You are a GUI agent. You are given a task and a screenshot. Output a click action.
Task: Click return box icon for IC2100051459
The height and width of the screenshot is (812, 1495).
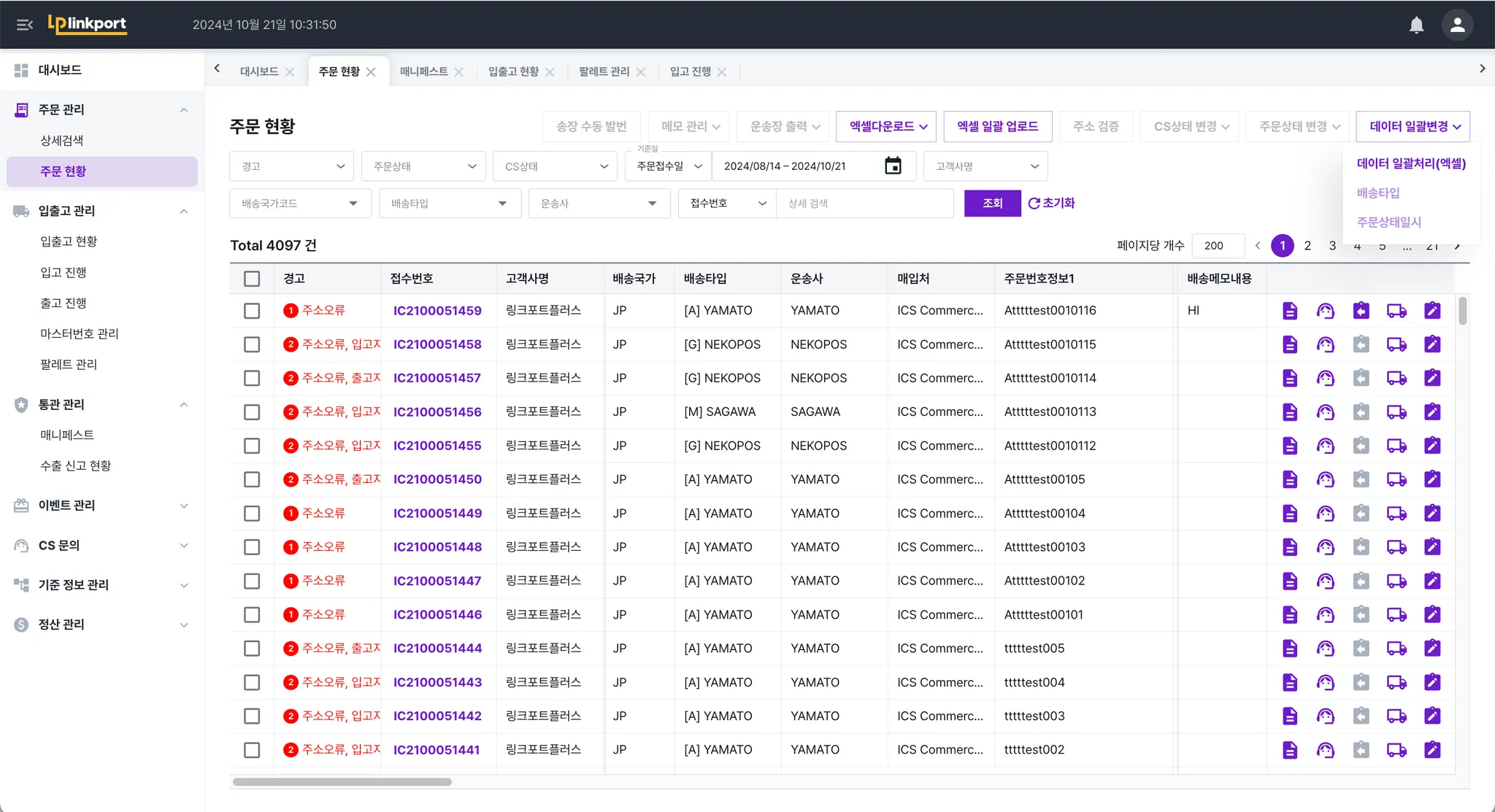coord(1361,311)
